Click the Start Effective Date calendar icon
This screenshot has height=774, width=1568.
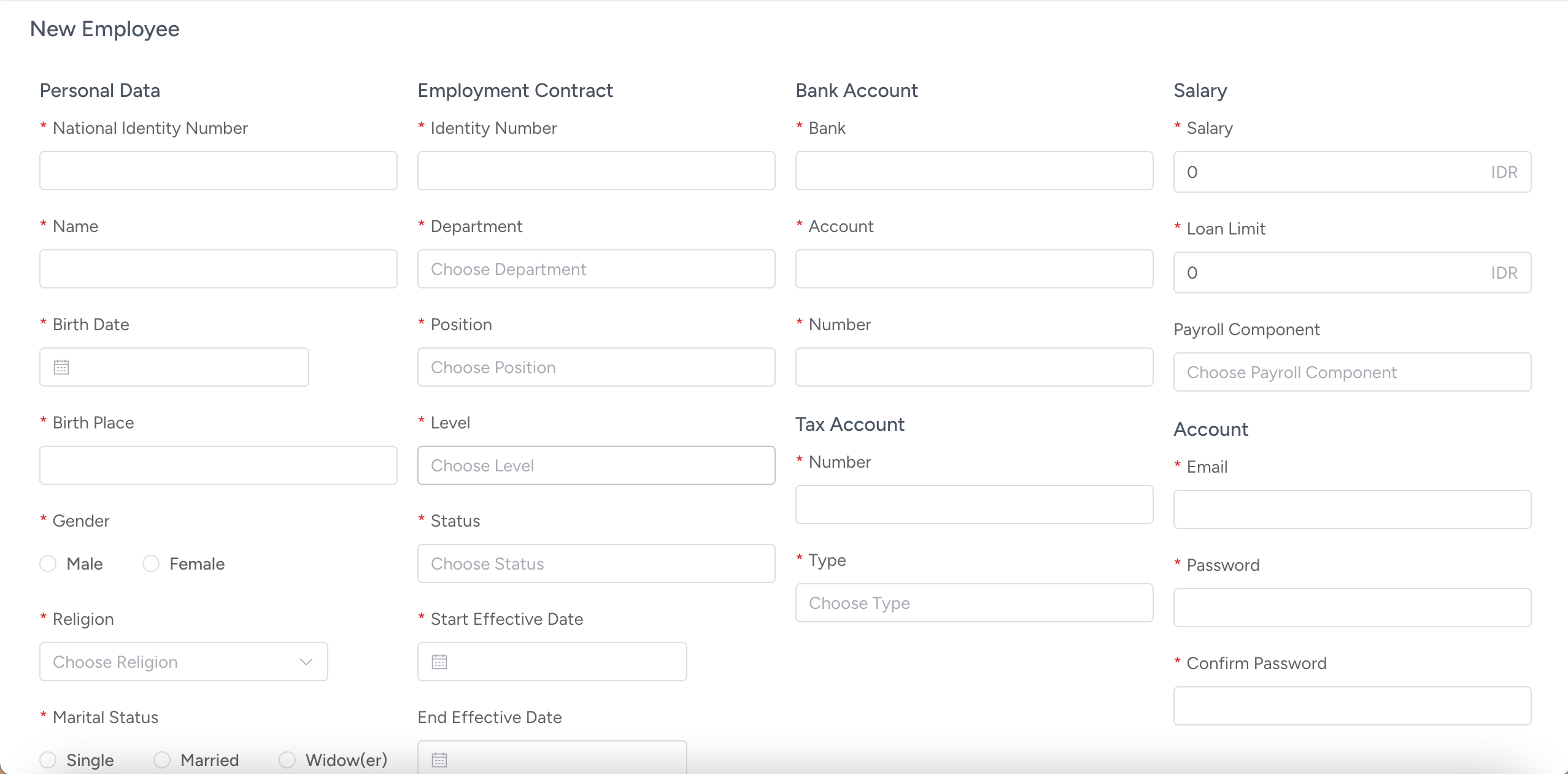(439, 662)
